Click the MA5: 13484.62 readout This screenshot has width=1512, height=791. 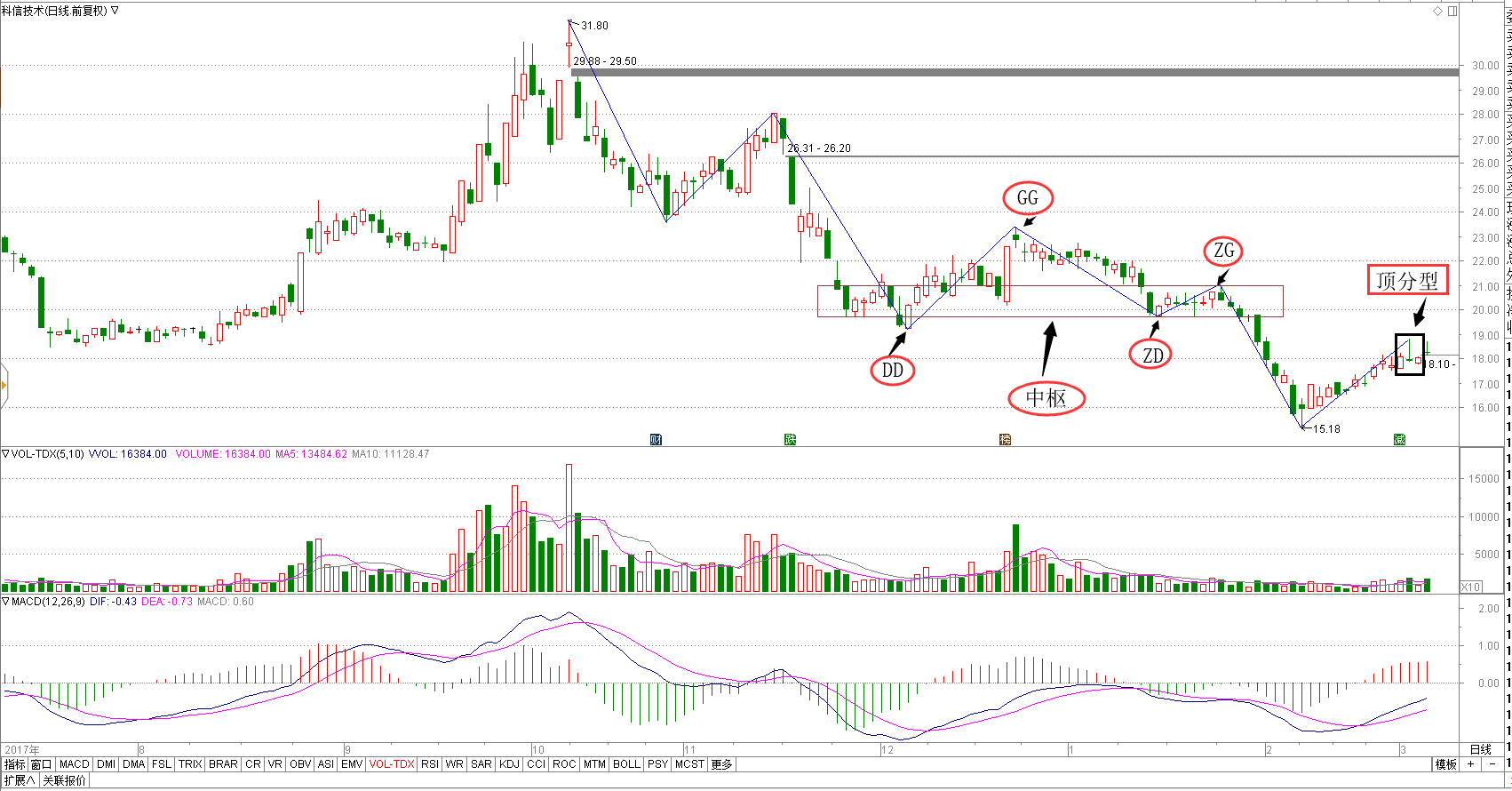tap(311, 453)
